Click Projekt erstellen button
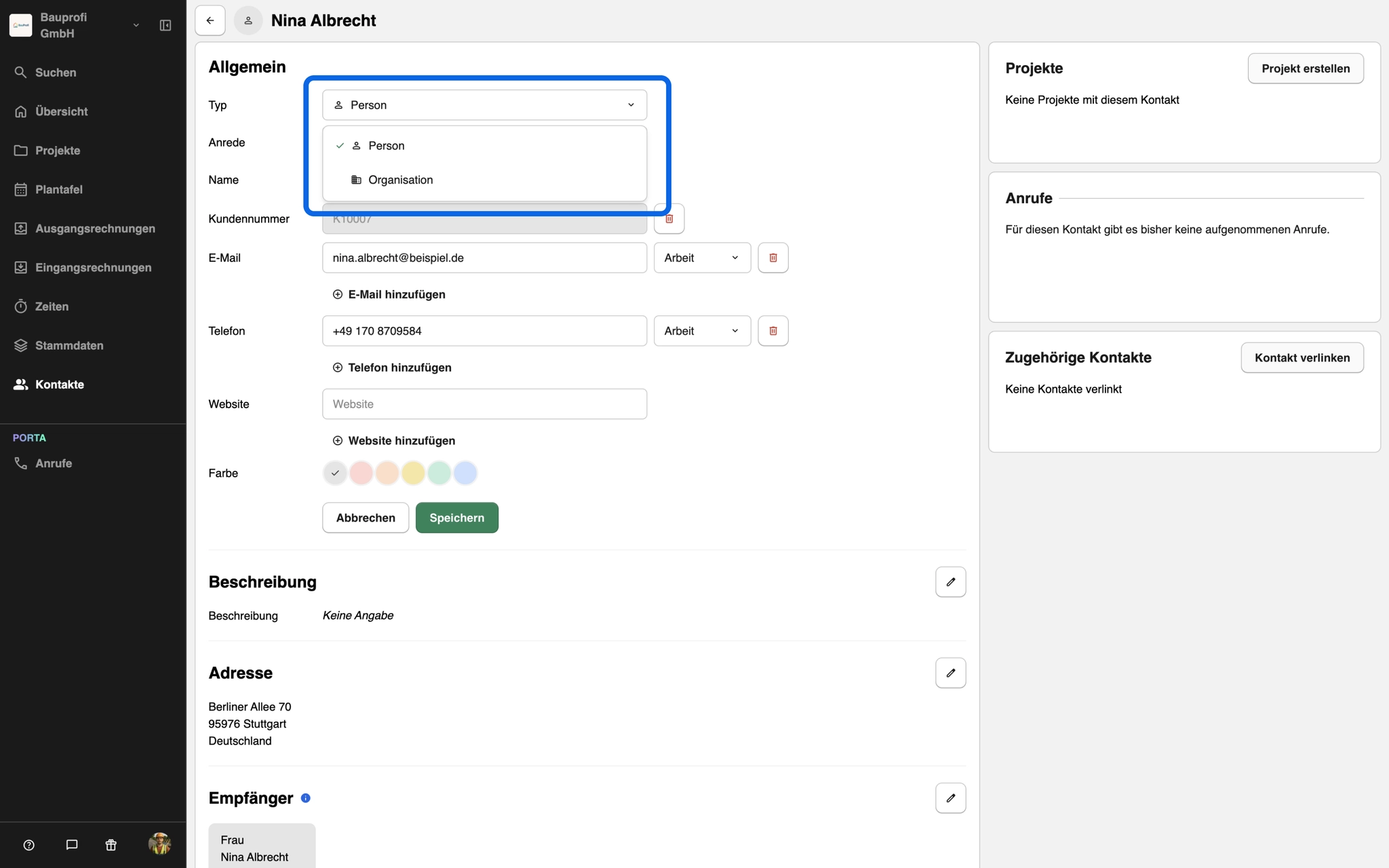Screen dimensions: 1389x868 click(1305, 68)
